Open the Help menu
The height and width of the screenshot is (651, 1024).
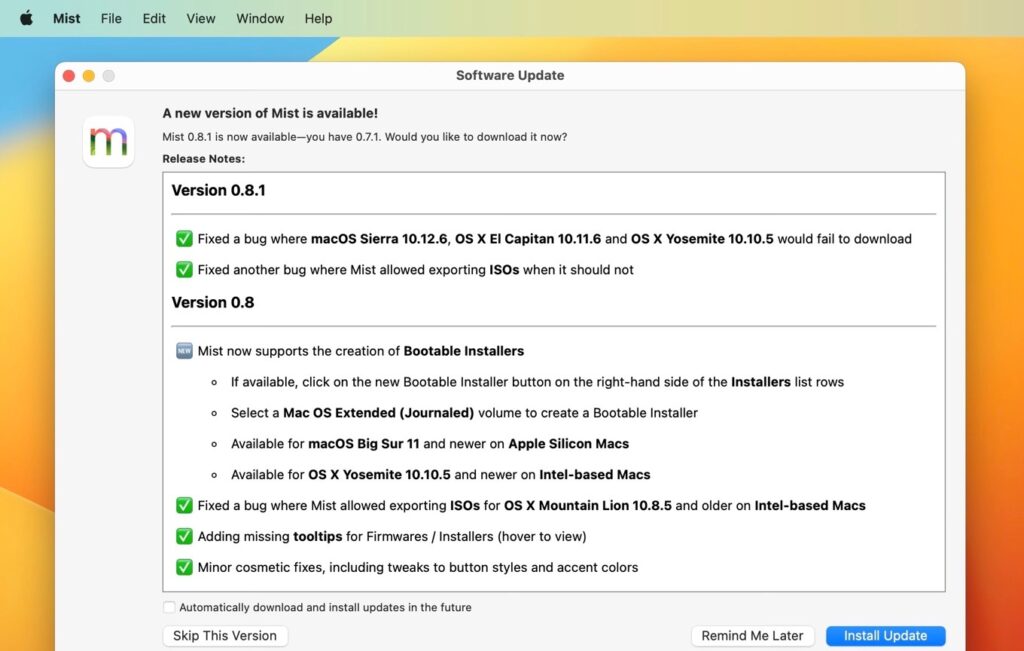click(x=318, y=17)
